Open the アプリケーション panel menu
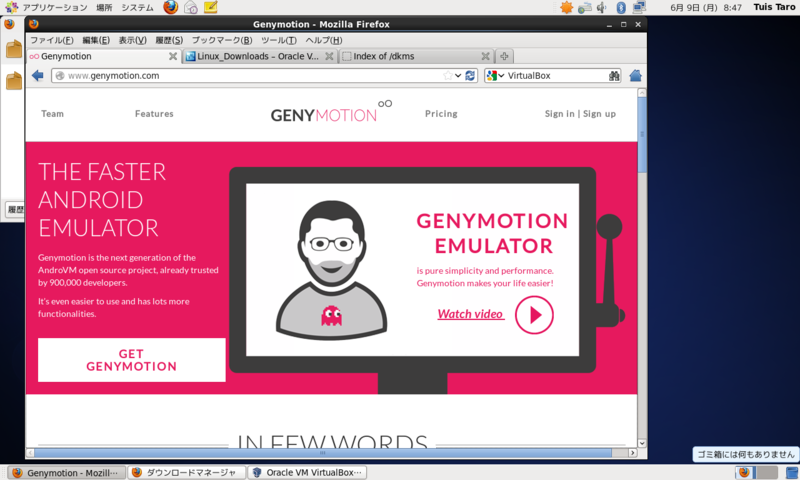Screen dimensions: 800x480 click(x=46, y=8)
